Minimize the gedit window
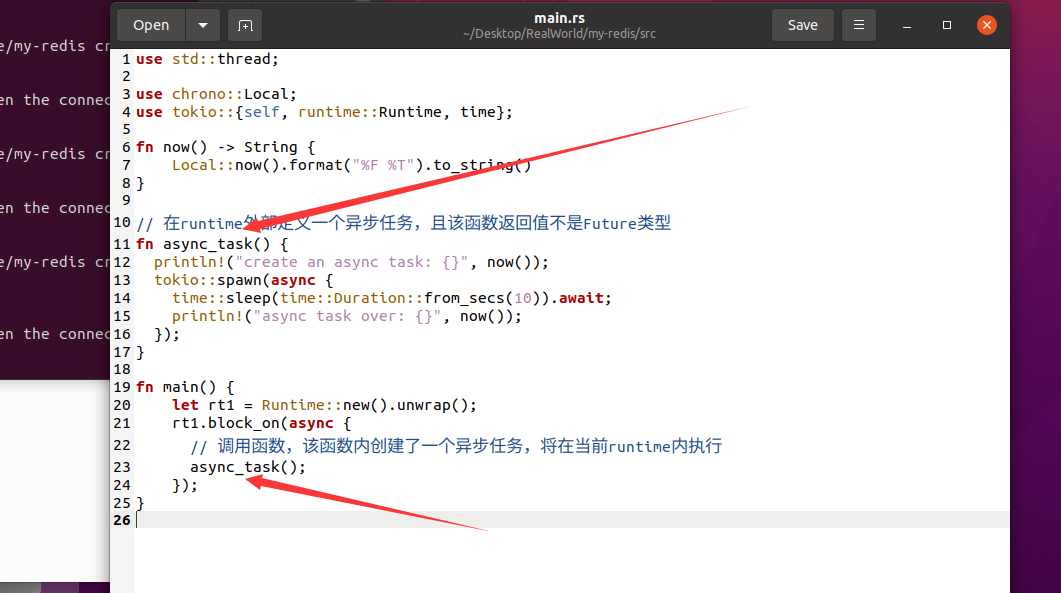The width and height of the screenshot is (1061, 593). pyautogui.click(x=907, y=25)
